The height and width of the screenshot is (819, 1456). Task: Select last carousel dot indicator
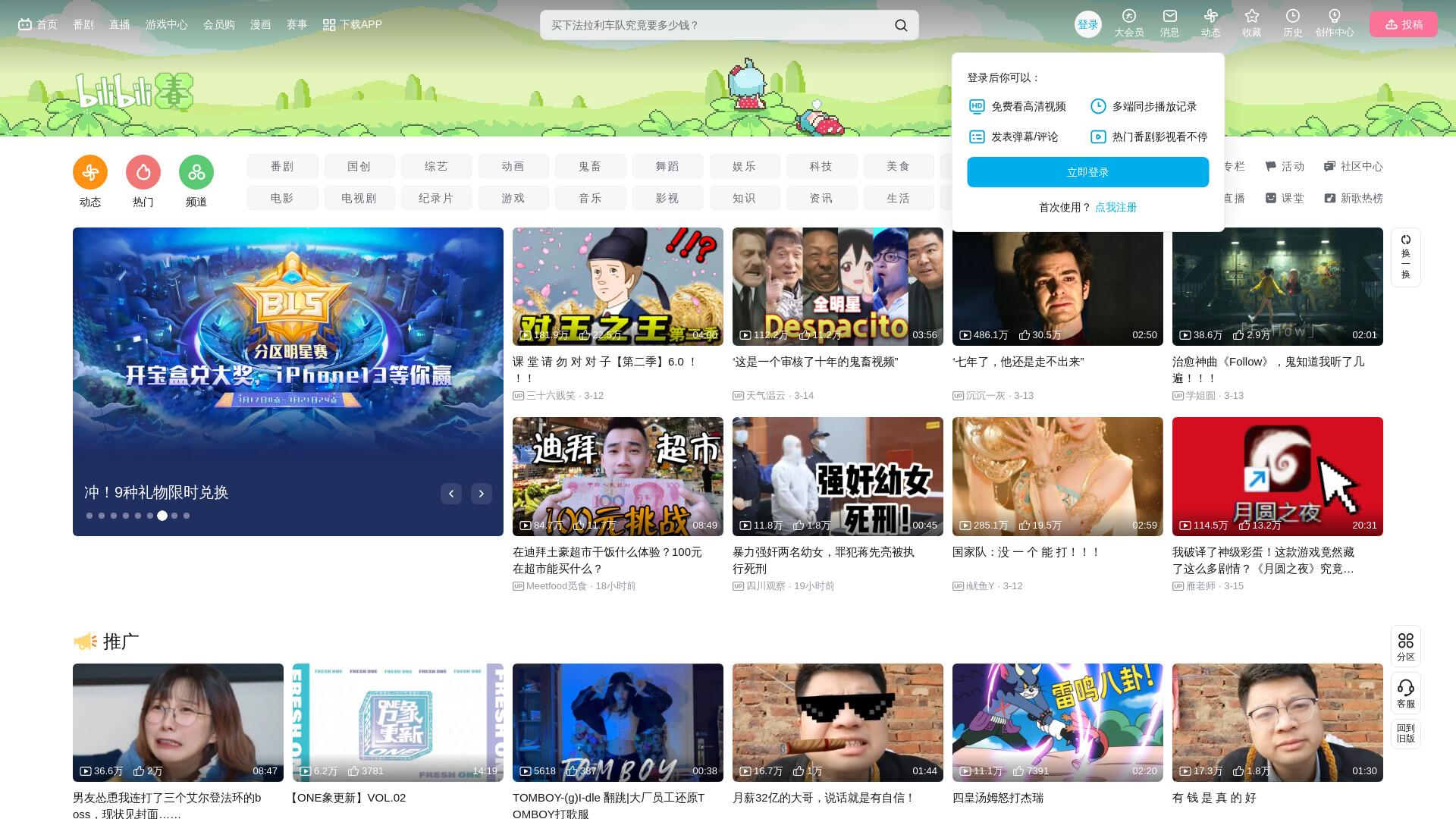coord(187,516)
